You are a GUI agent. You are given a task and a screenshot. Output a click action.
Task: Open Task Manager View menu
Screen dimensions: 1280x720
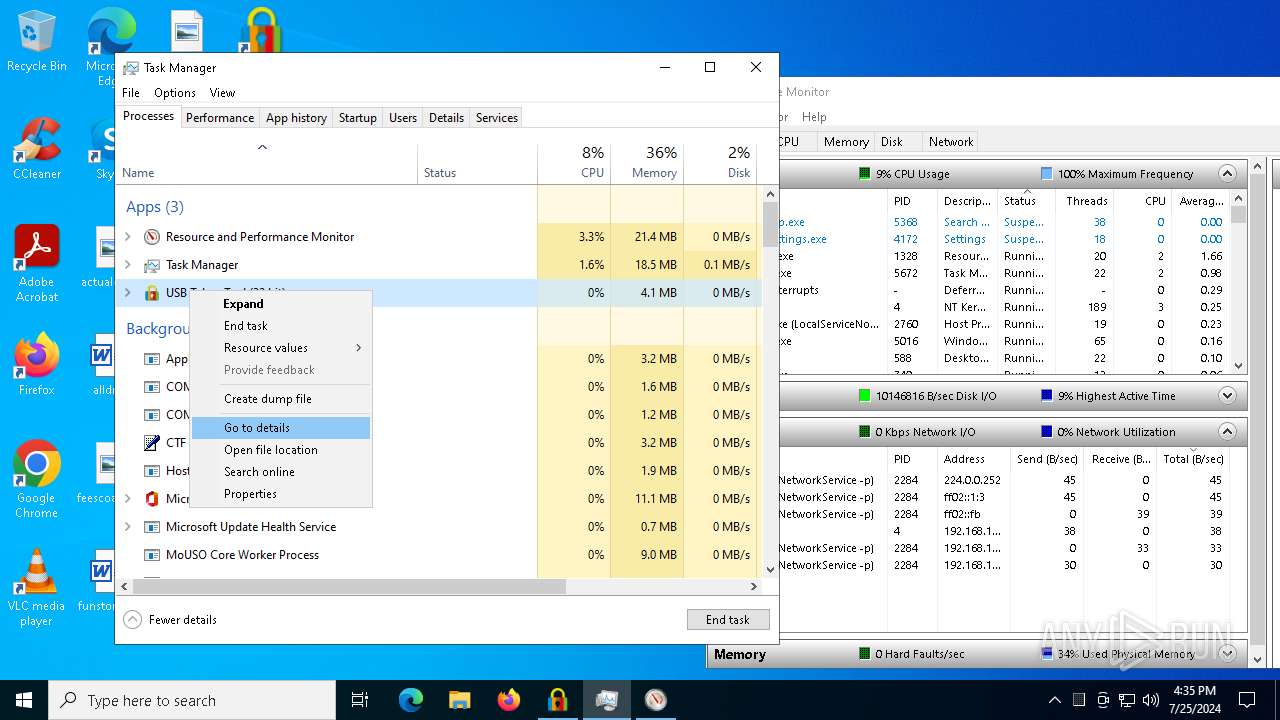[x=222, y=93]
